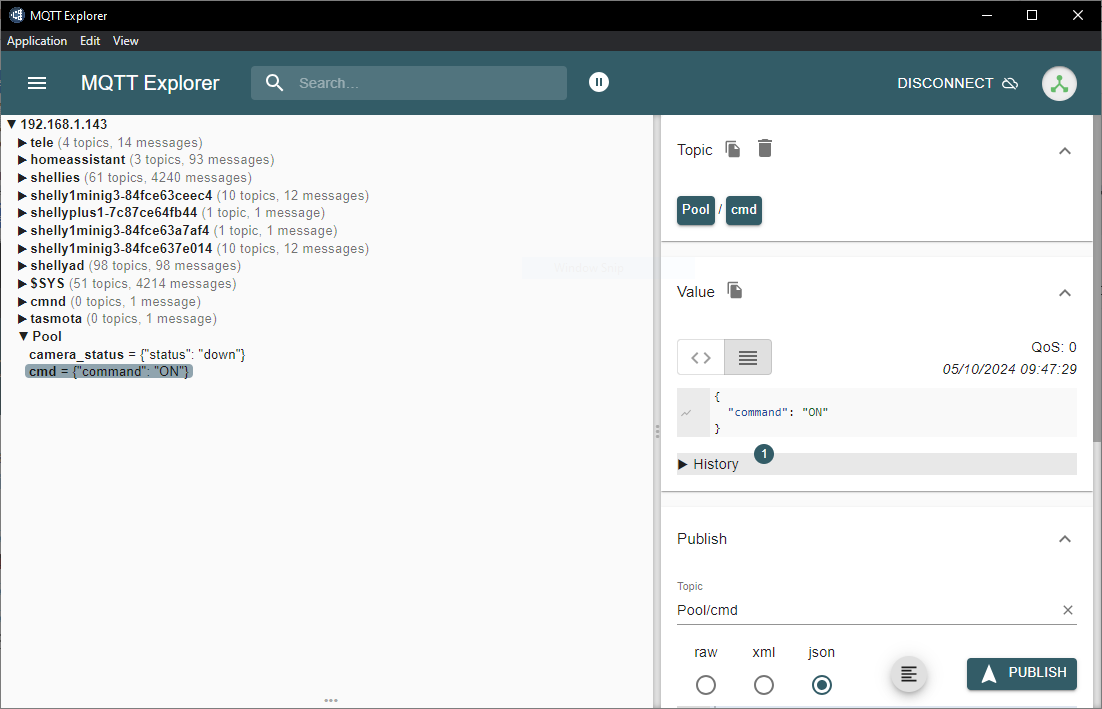
Task: Switch value view to raw lines icon
Action: [x=748, y=358]
